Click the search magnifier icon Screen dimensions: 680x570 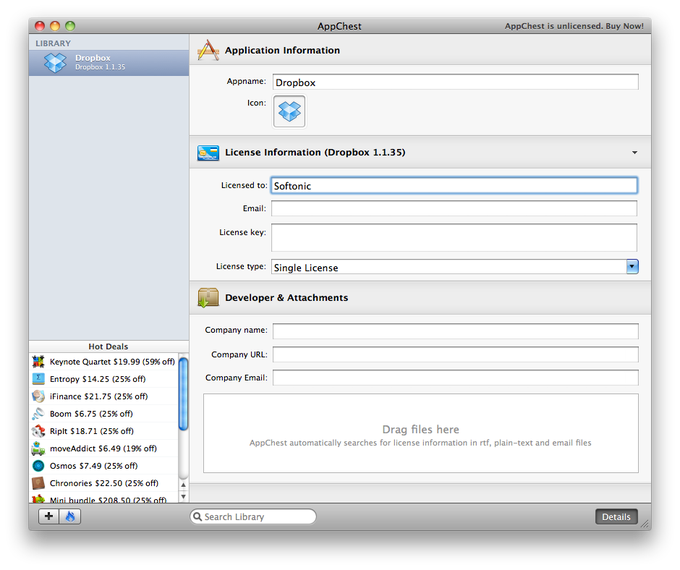point(197,516)
